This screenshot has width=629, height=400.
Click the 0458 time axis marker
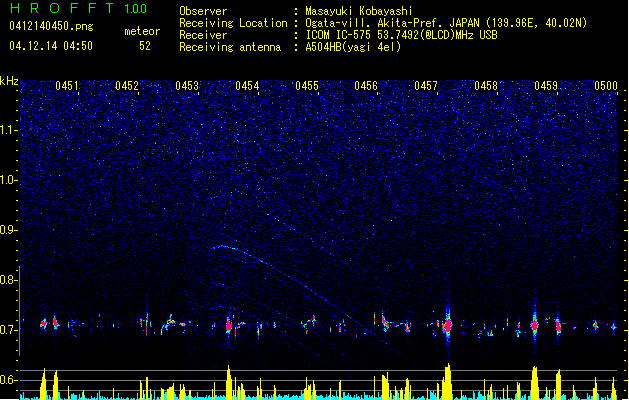point(486,86)
